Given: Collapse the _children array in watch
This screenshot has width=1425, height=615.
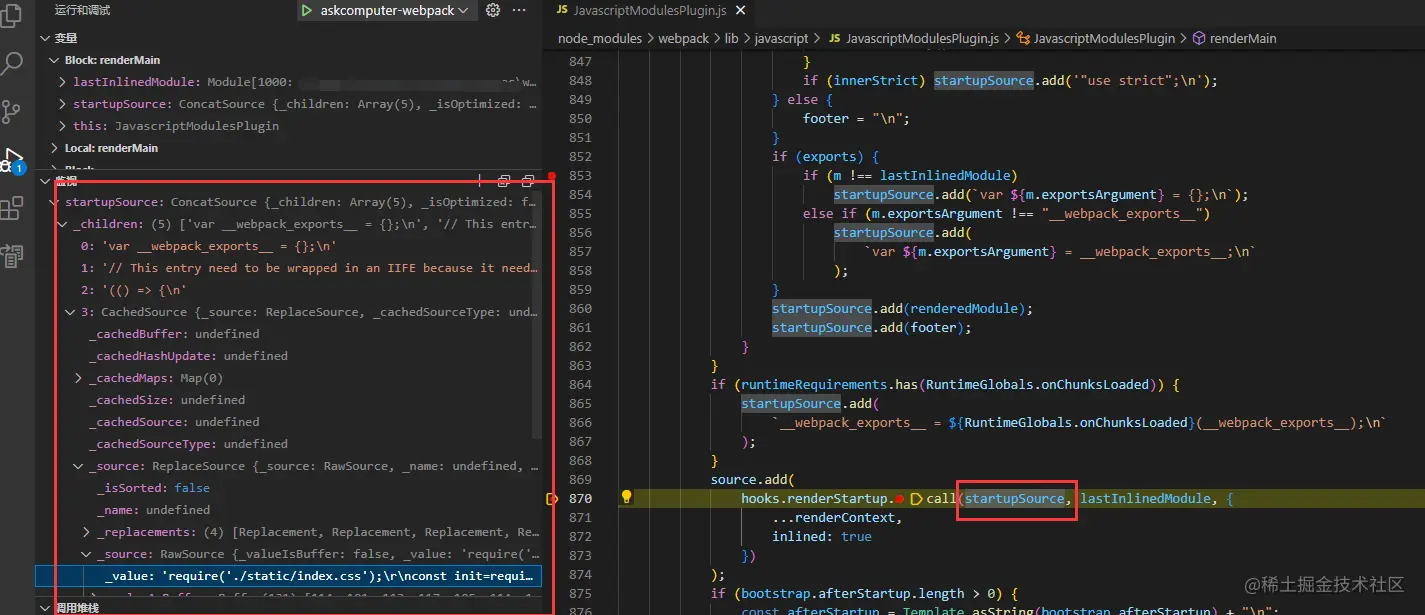Looking at the screenshot, I should pos(63,224).
